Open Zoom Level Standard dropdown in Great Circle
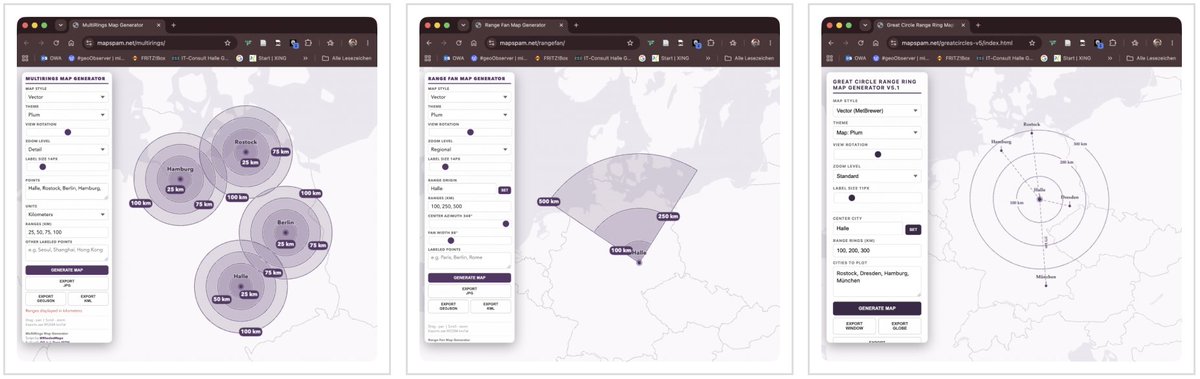This screenshot has height=379, width=1200. tap(877, 176)
